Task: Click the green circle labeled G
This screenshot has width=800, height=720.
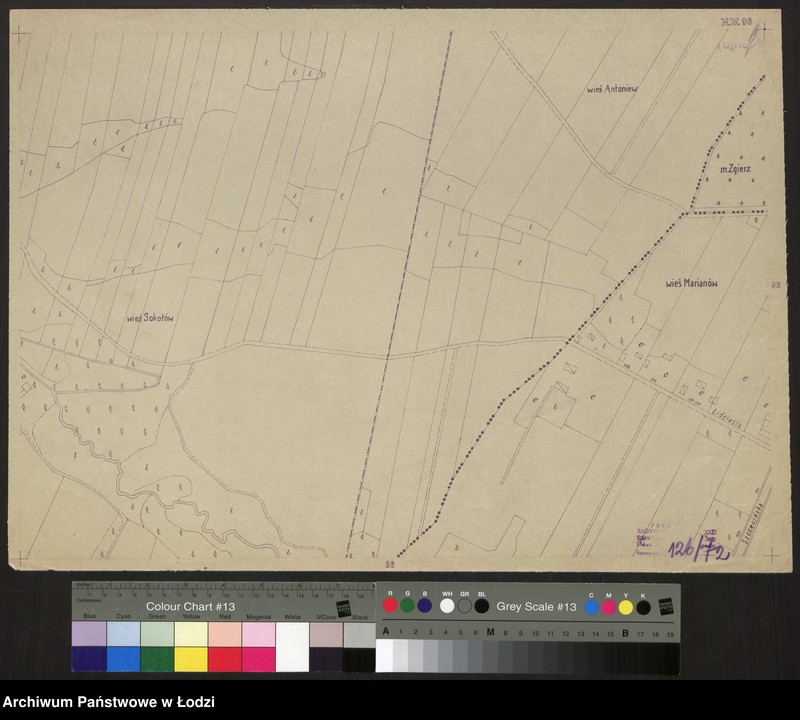Action: pos(407,606)
